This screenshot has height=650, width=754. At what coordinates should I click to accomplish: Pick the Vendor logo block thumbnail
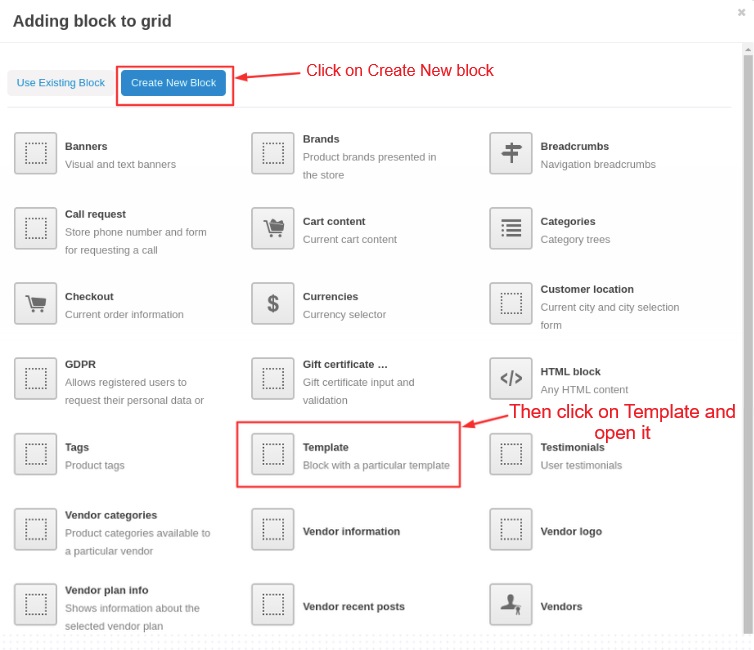[511, 529]
